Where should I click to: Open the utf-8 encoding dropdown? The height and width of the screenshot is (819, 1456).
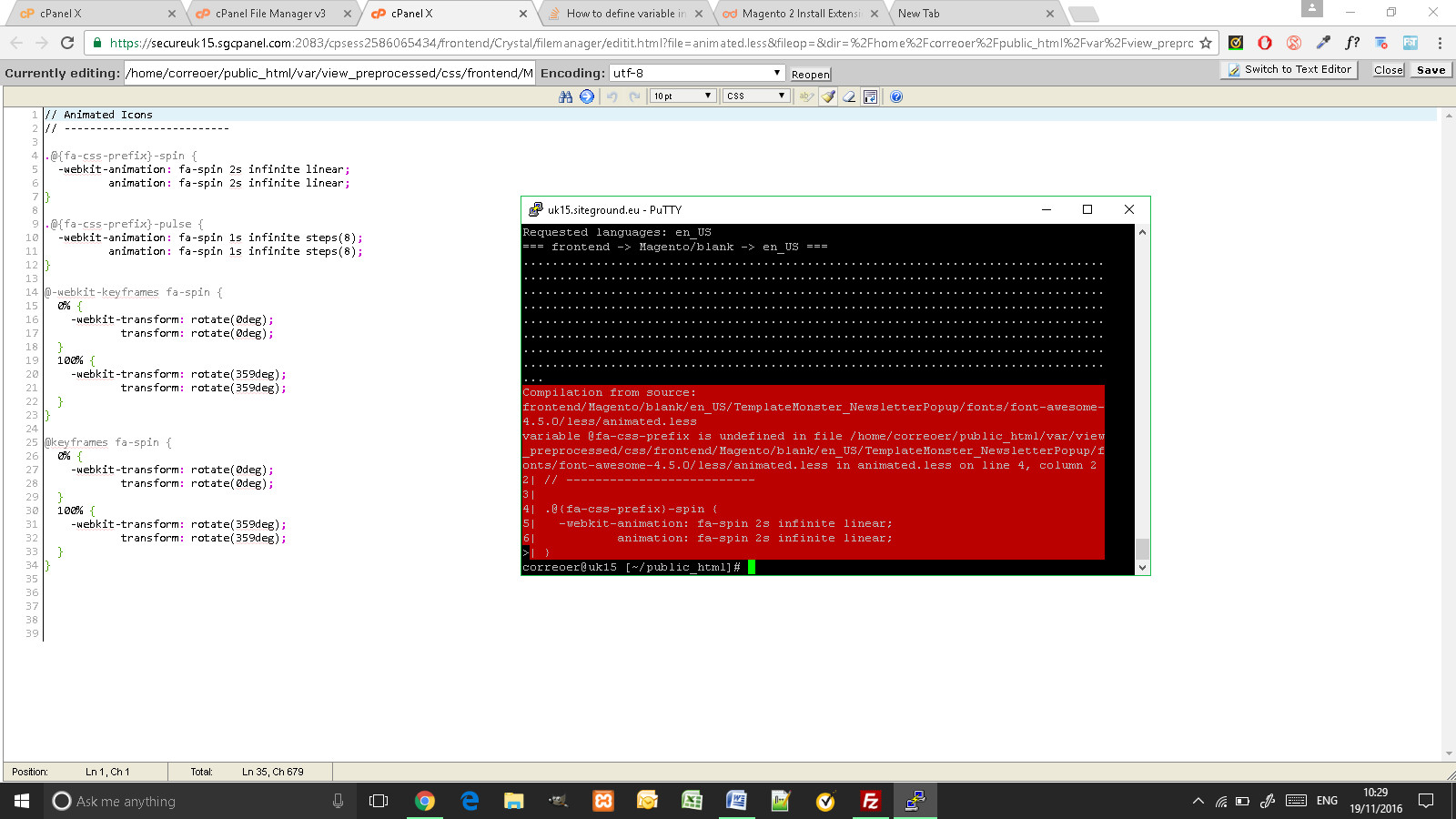tap(696, 73)
